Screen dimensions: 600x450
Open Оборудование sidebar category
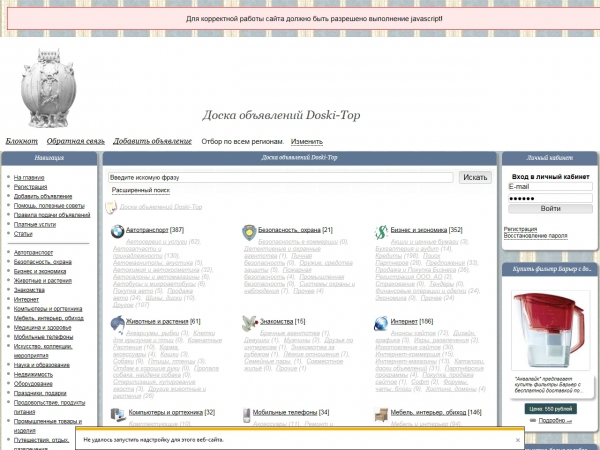click(x=33, y=384)
